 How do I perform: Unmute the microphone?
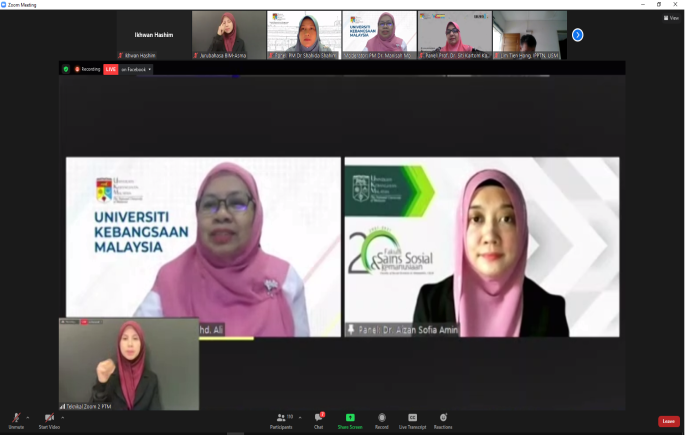coord(16,419)
